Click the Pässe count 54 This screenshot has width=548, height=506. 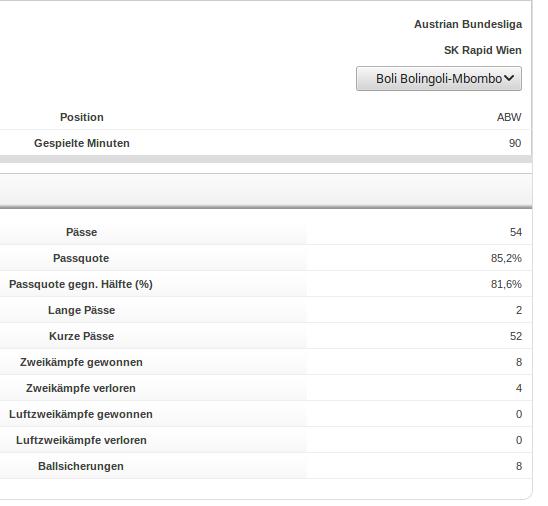[x=516, y=232]
